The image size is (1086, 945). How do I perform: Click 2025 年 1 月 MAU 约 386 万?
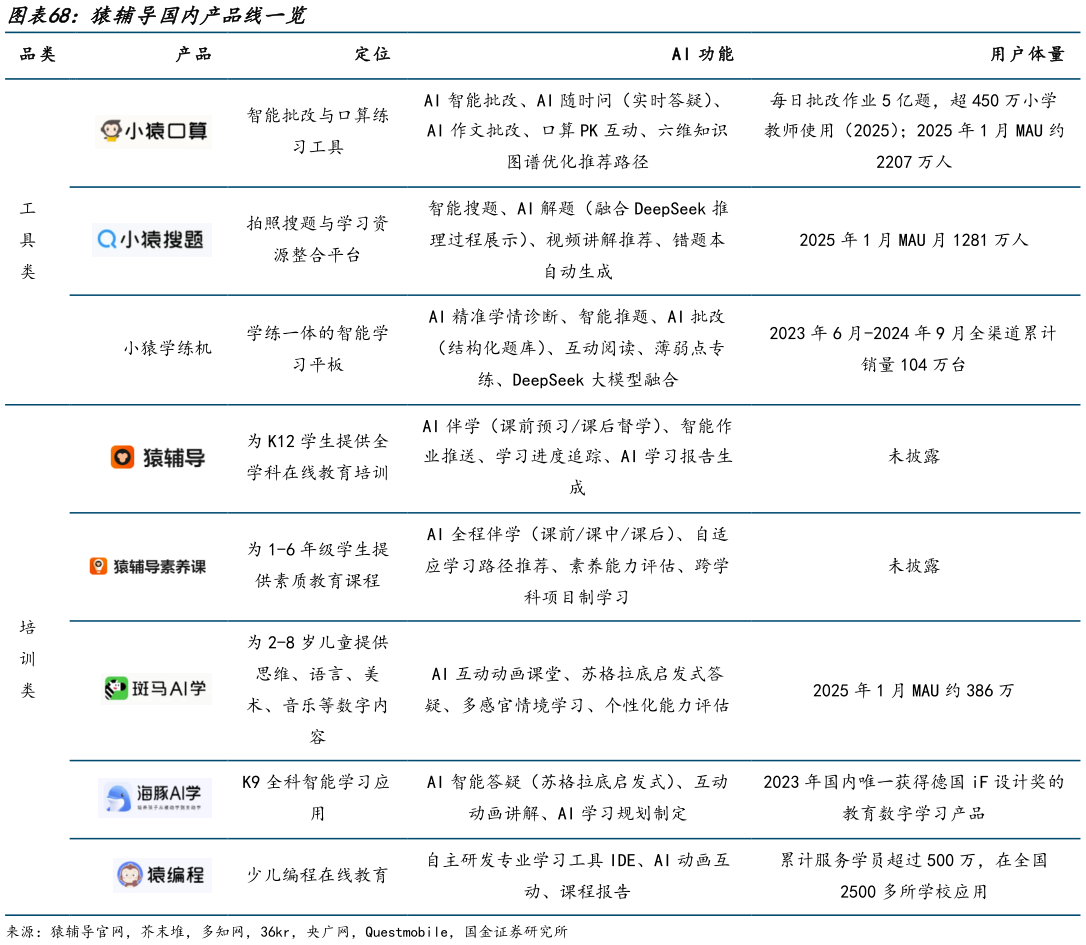coord(914,690)
